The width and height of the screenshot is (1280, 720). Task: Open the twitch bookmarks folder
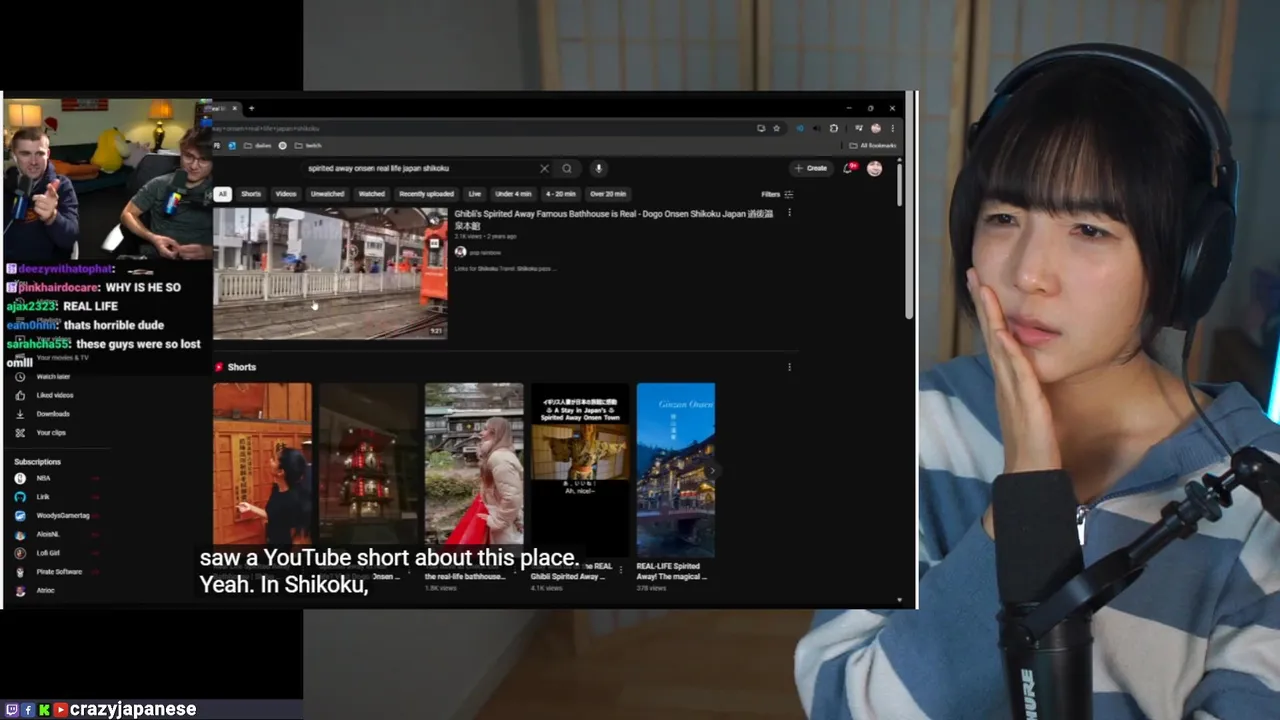point(307,146)
